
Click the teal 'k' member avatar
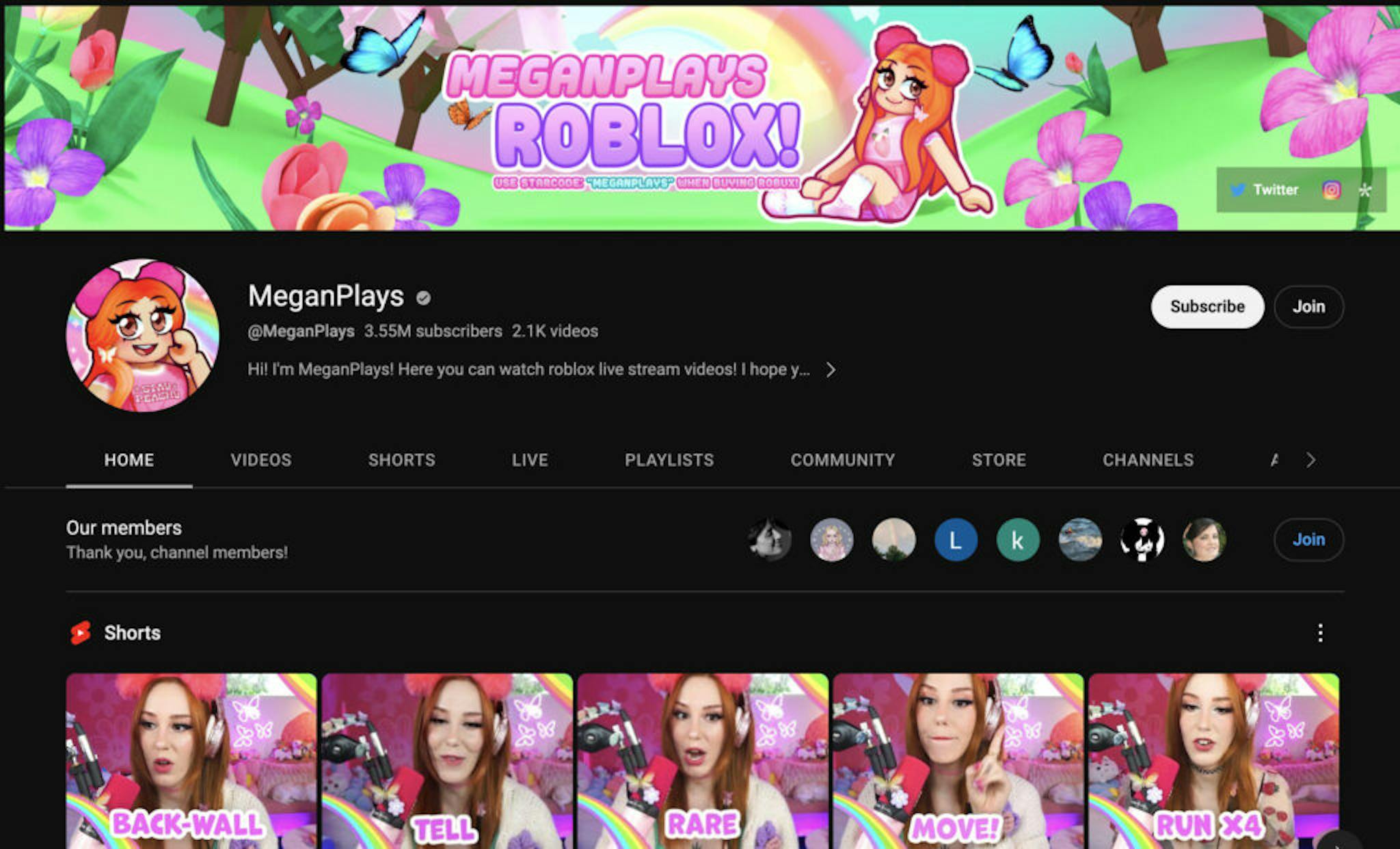[x=1018, y=539]
